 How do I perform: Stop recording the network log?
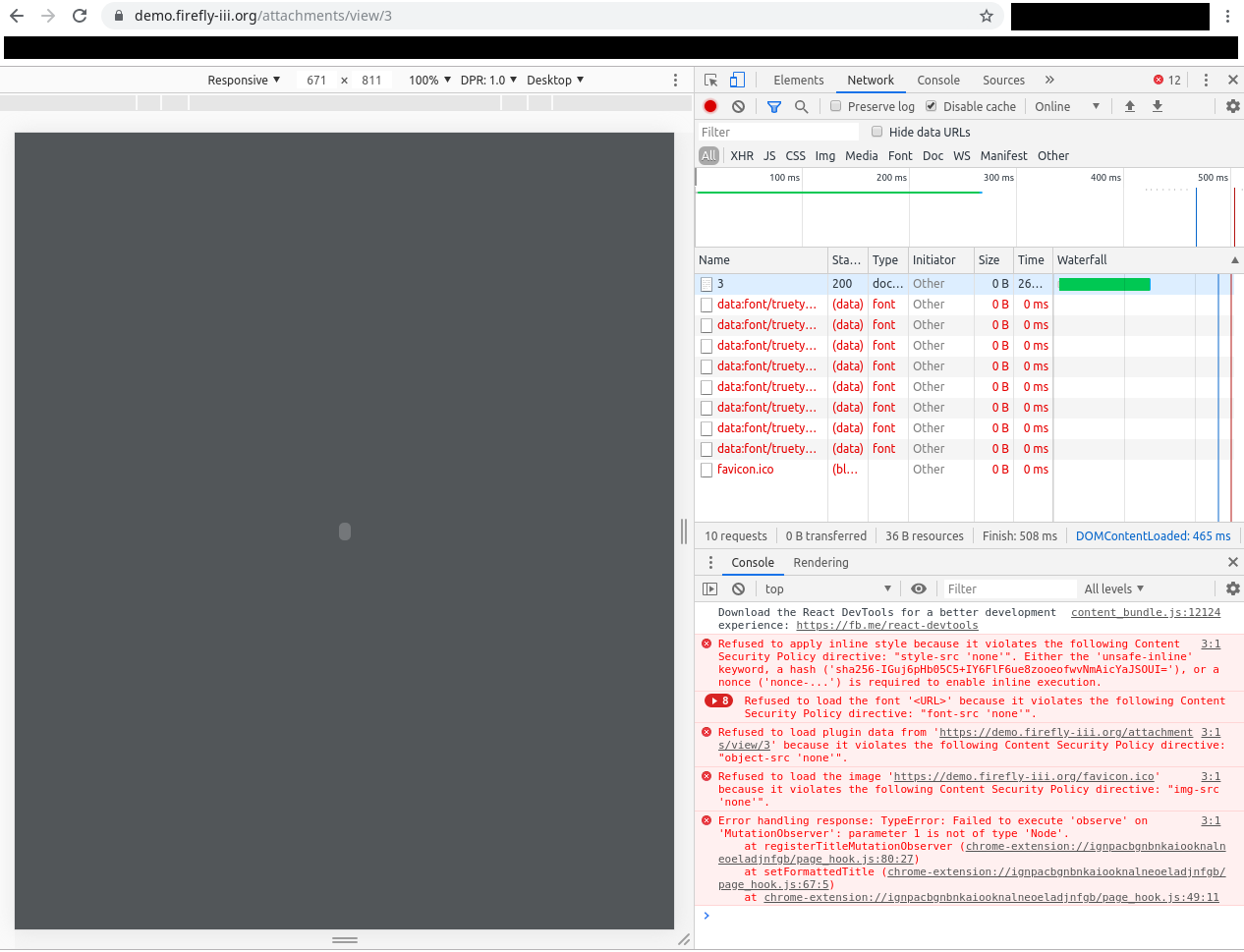709,106
